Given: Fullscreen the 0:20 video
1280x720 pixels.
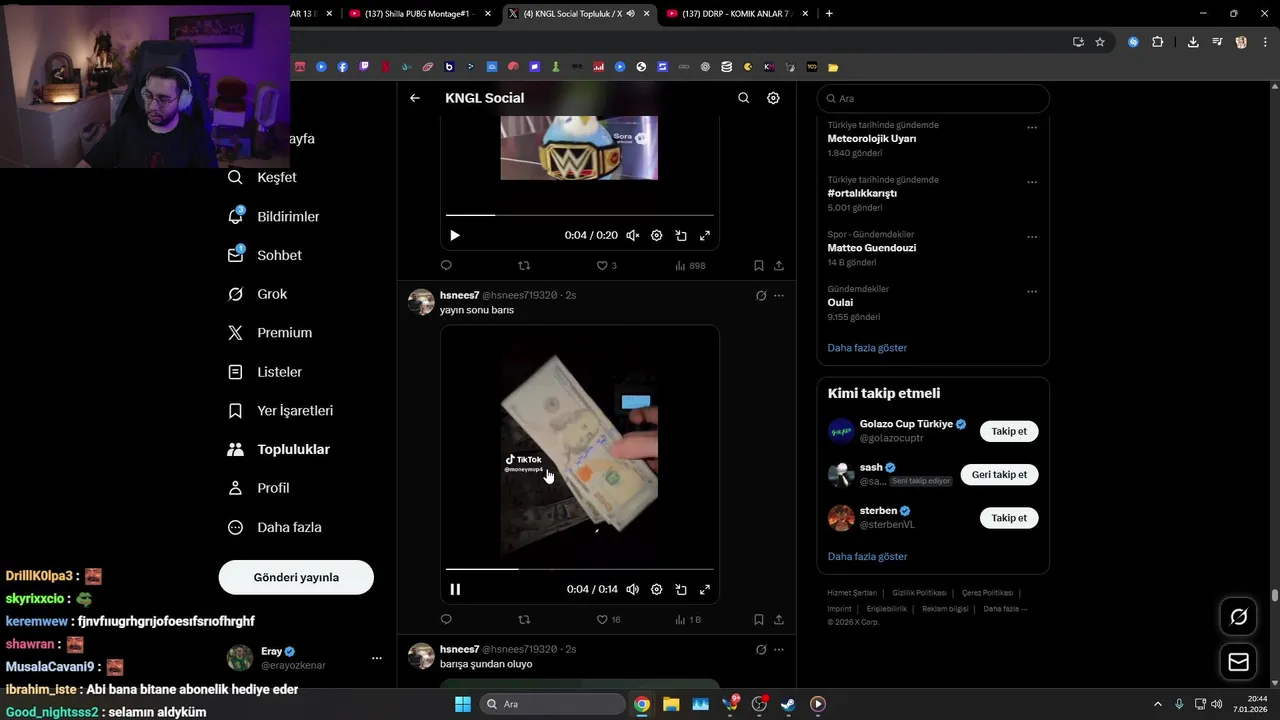Looking at the screenshot, I should coord(705,235).
